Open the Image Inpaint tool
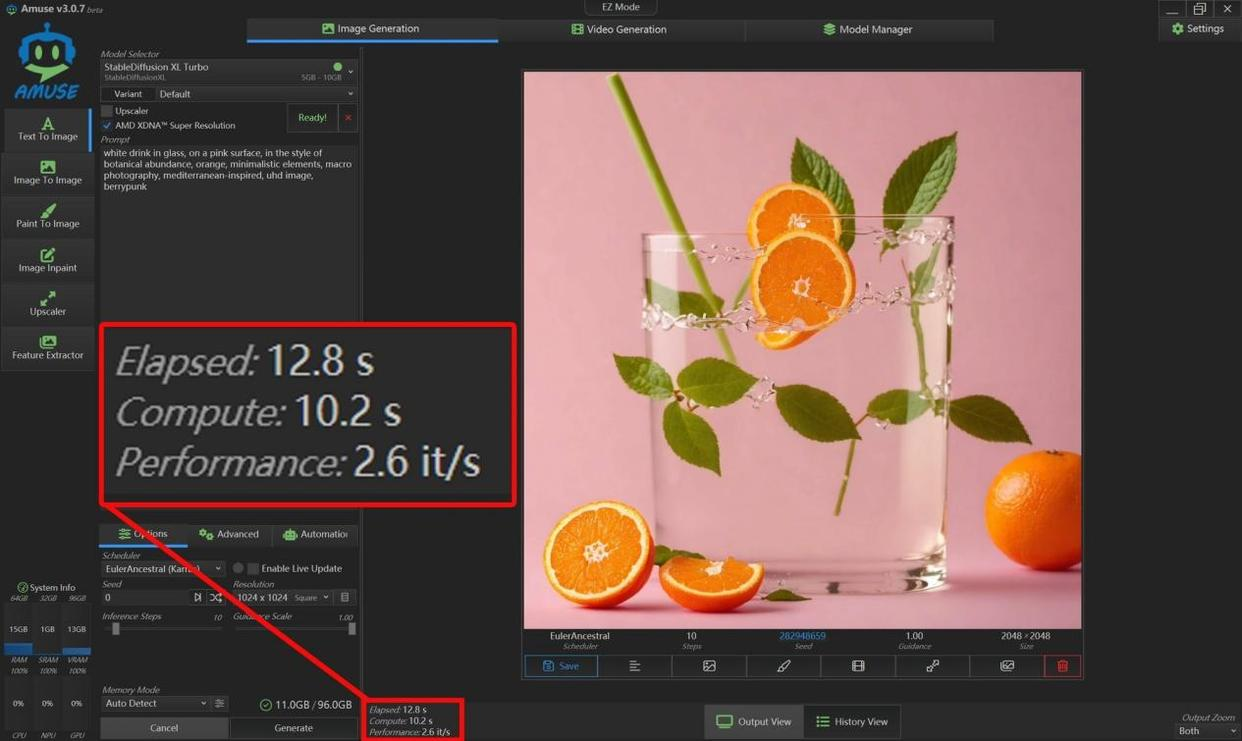Image resolution: width=1242 pixels, height=741 pixels. point(47,260)
